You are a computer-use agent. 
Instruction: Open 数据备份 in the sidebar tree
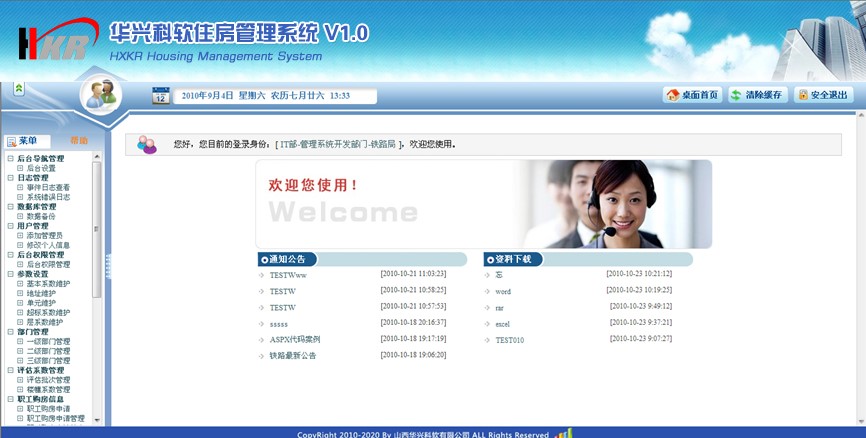pyautogui.click(x=41, y=216)
